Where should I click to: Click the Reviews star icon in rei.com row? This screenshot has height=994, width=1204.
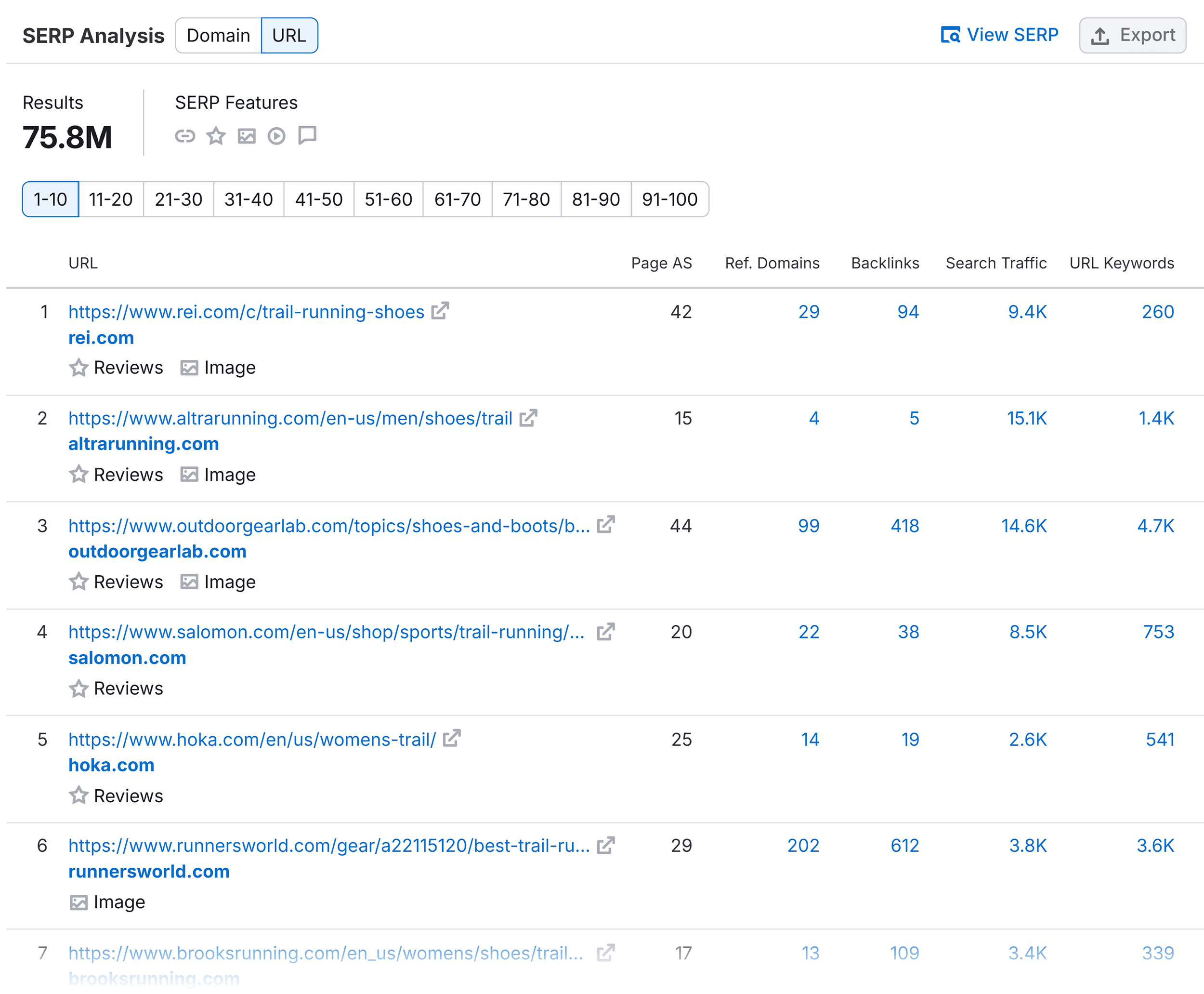click(x=79, y=368)
